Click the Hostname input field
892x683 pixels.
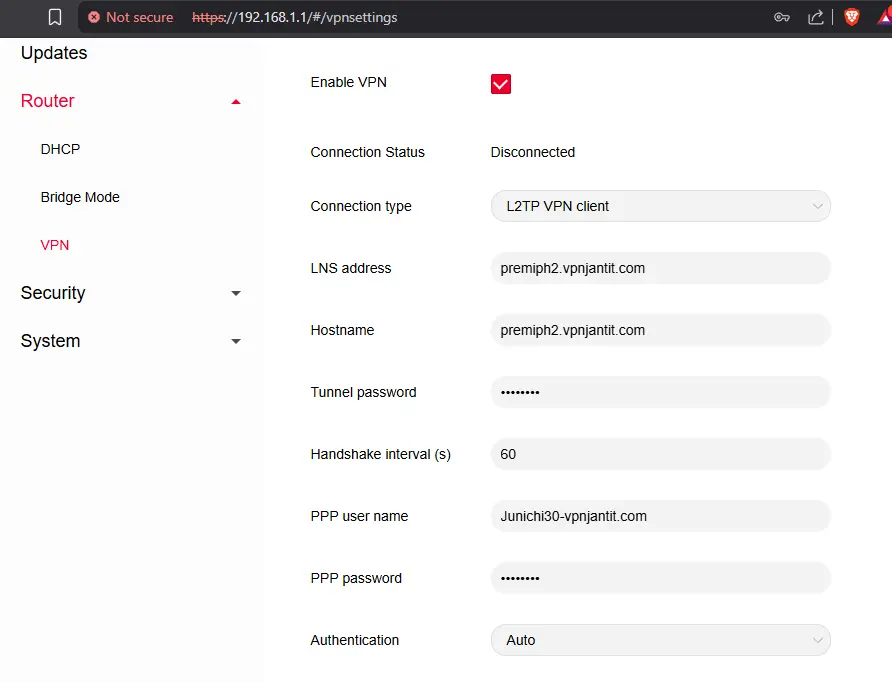pyautogui.click(x=660, y=330)
